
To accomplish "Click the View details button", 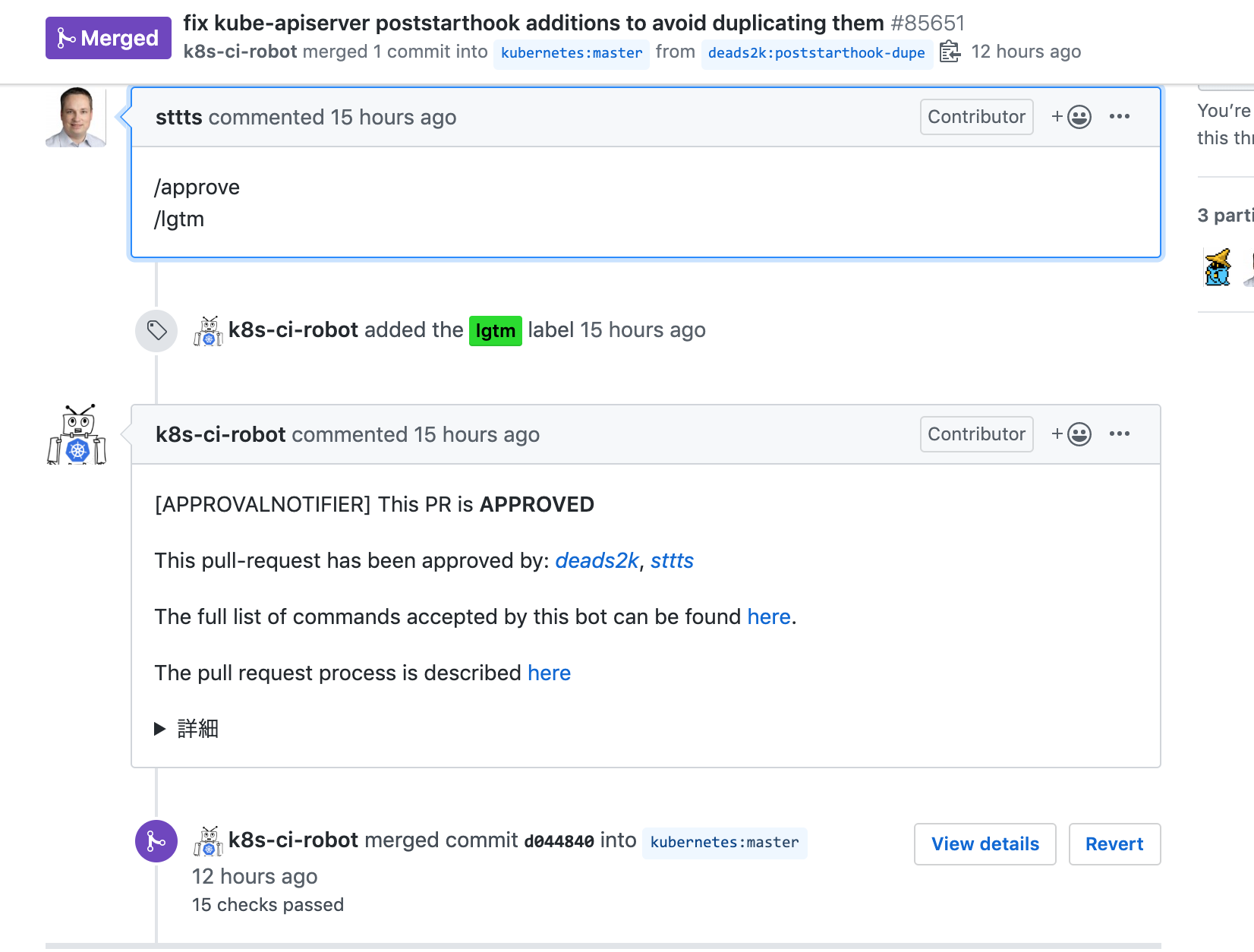I will click(985, 844).
